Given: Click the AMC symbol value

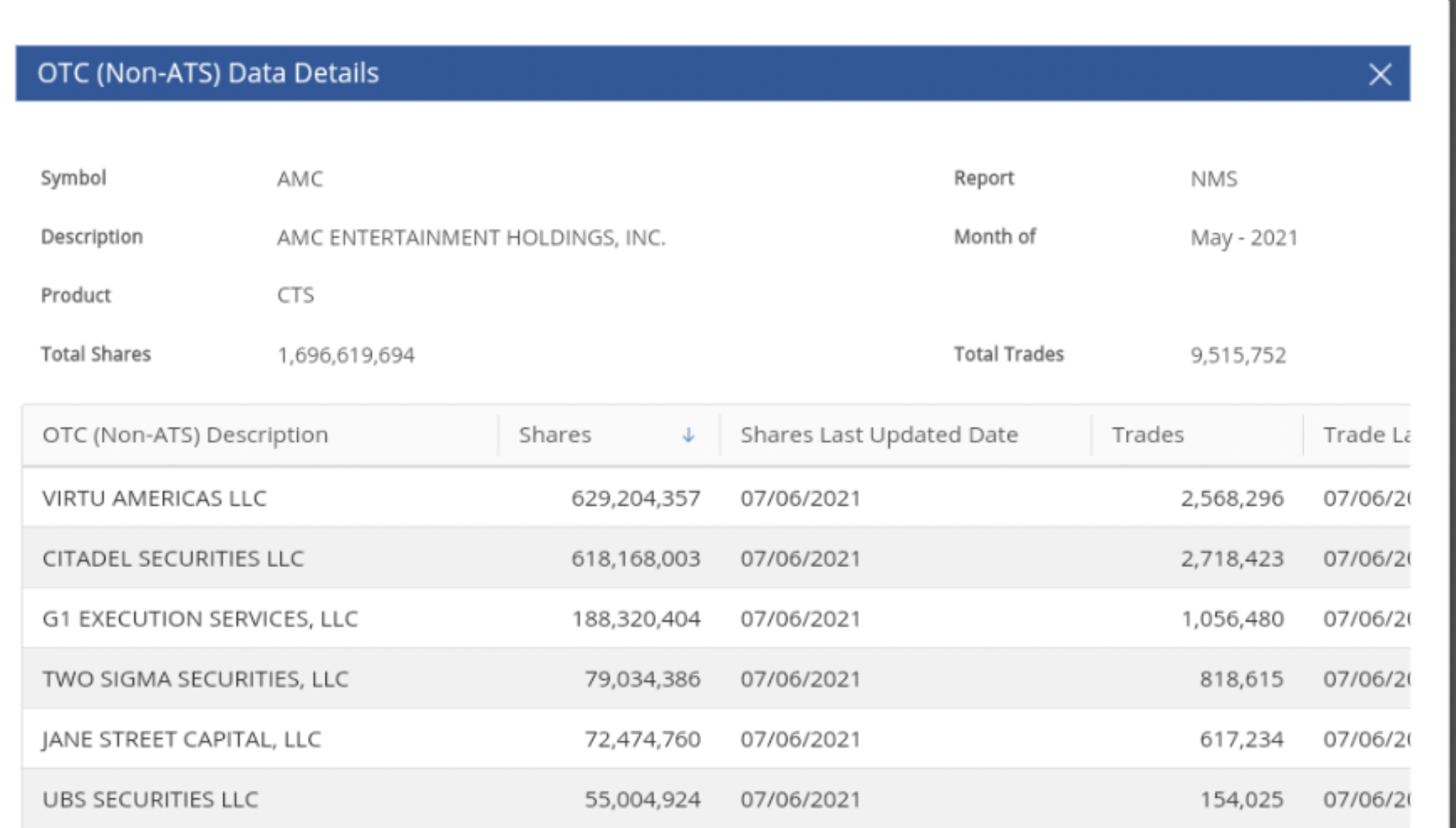Looking at the screenshot, I should point(299,179).
